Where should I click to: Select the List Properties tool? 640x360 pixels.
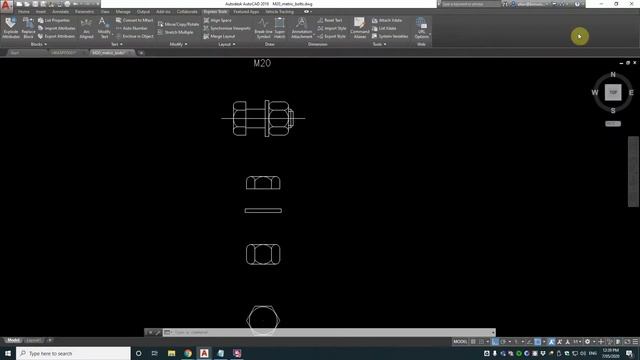click(54, 20)
